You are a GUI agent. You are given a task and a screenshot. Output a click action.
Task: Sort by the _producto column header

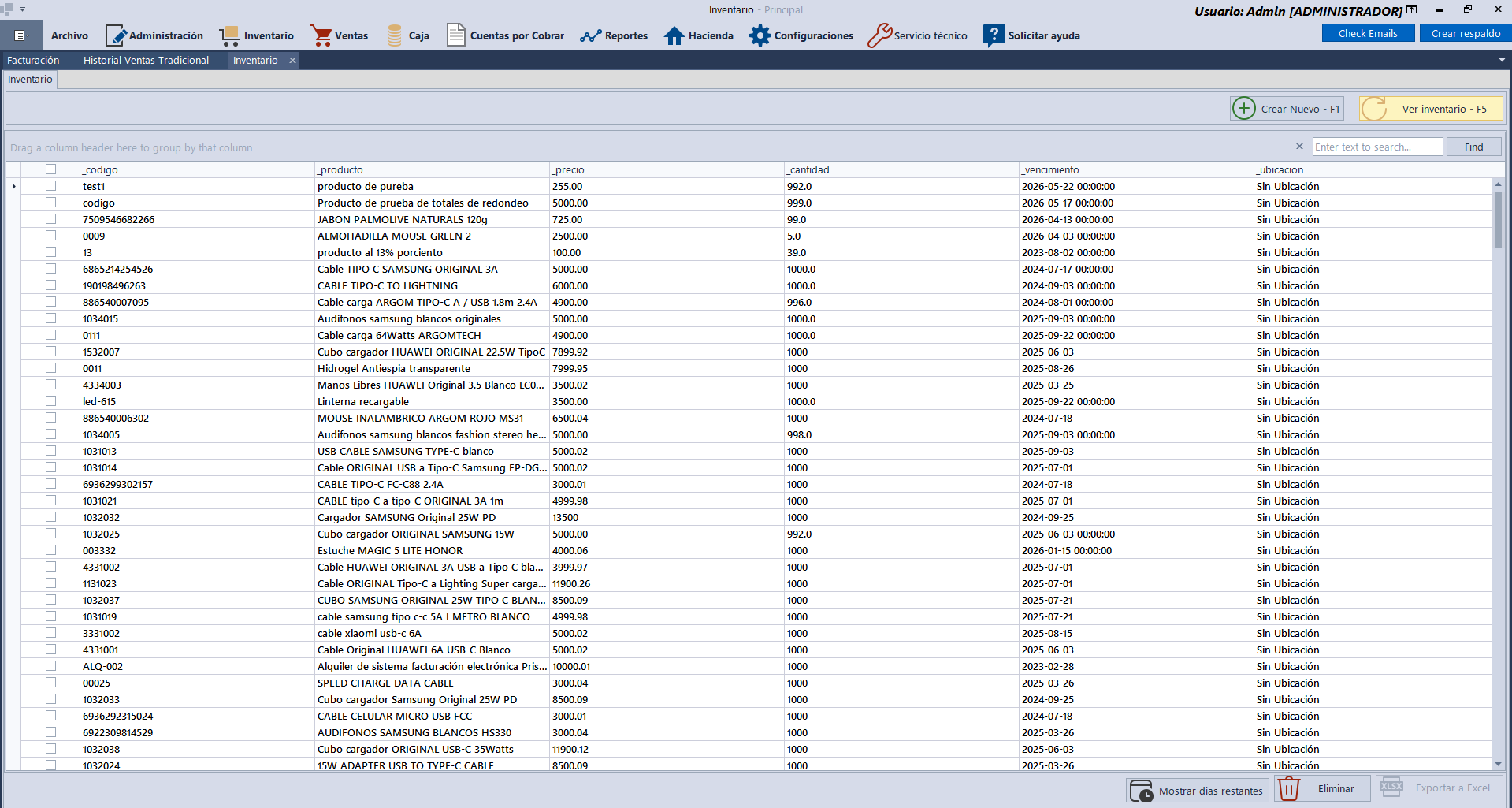[432, 169]
